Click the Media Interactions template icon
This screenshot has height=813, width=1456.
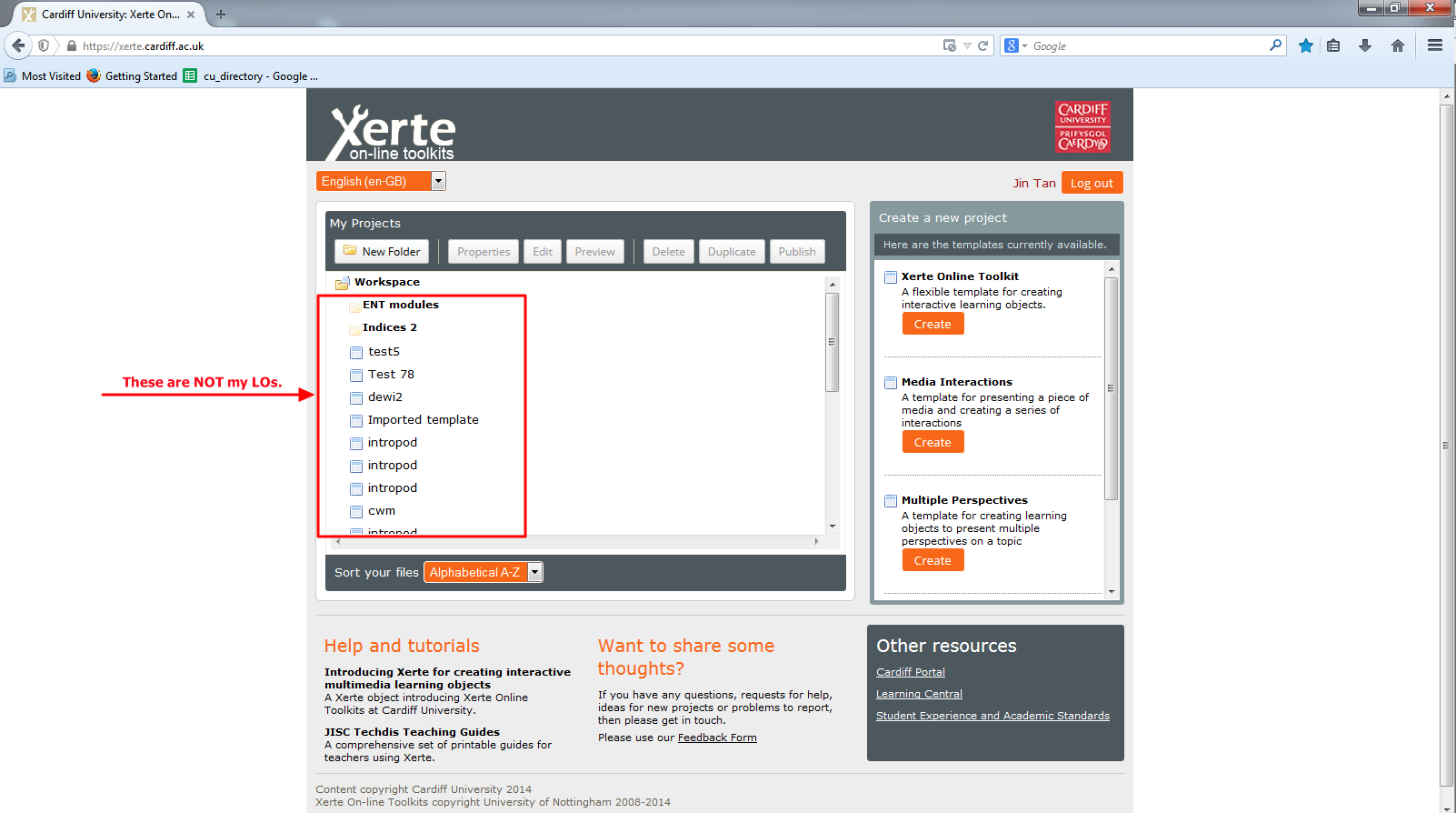[891, 383]
